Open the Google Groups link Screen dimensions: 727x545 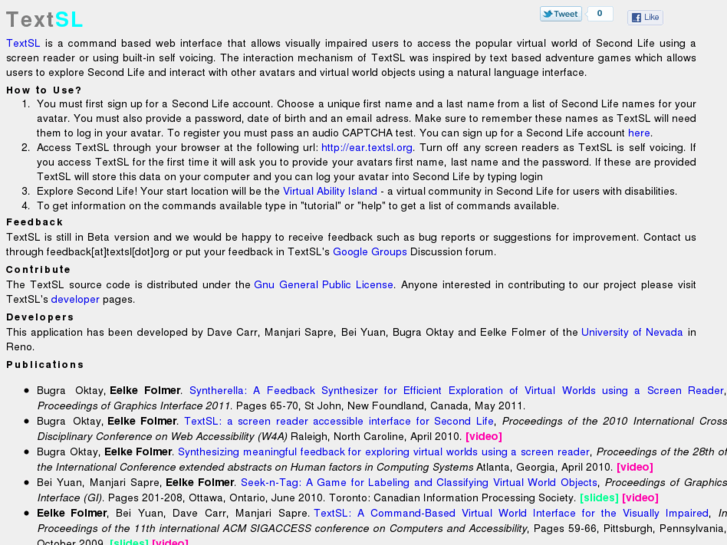coord(370,251)
